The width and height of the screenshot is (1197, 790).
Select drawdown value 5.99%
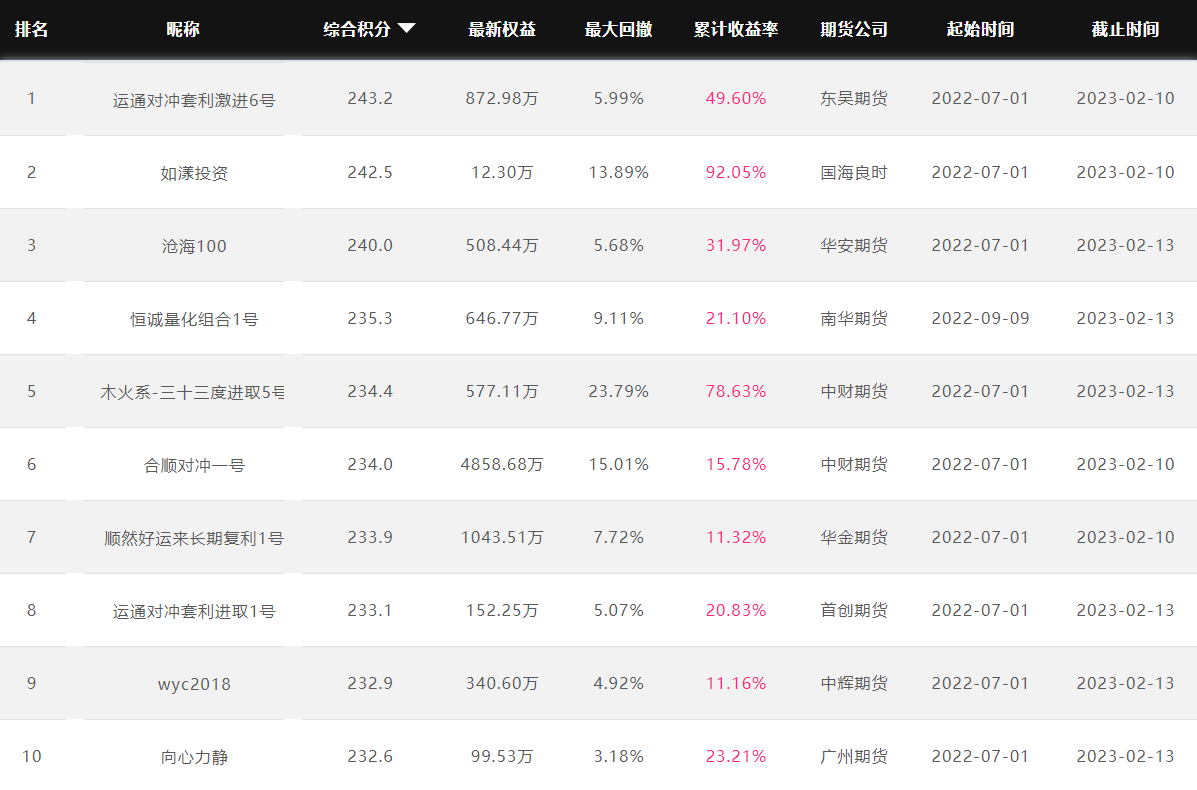pos(618,98)
